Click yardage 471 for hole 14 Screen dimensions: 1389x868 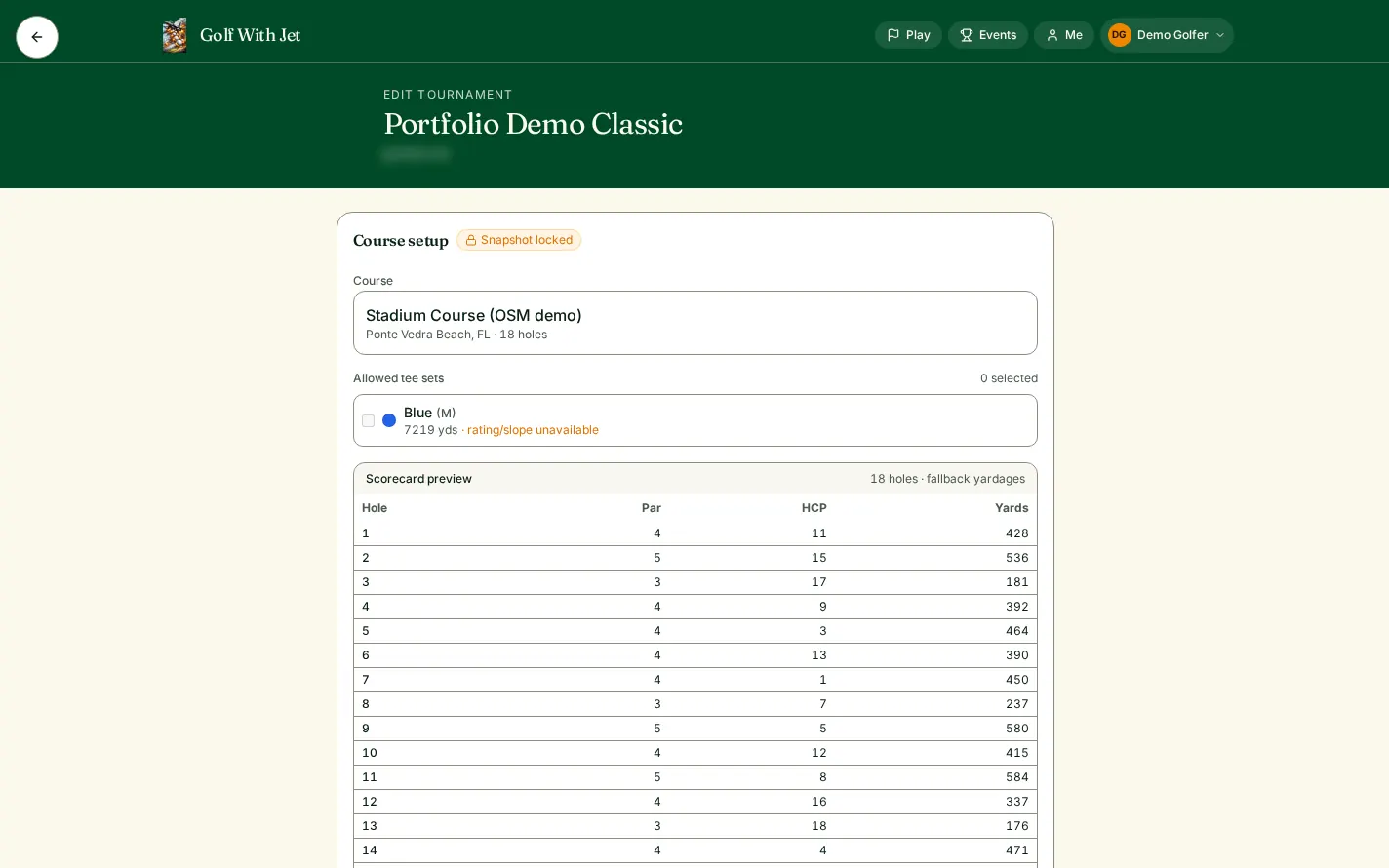(1017, 850)
